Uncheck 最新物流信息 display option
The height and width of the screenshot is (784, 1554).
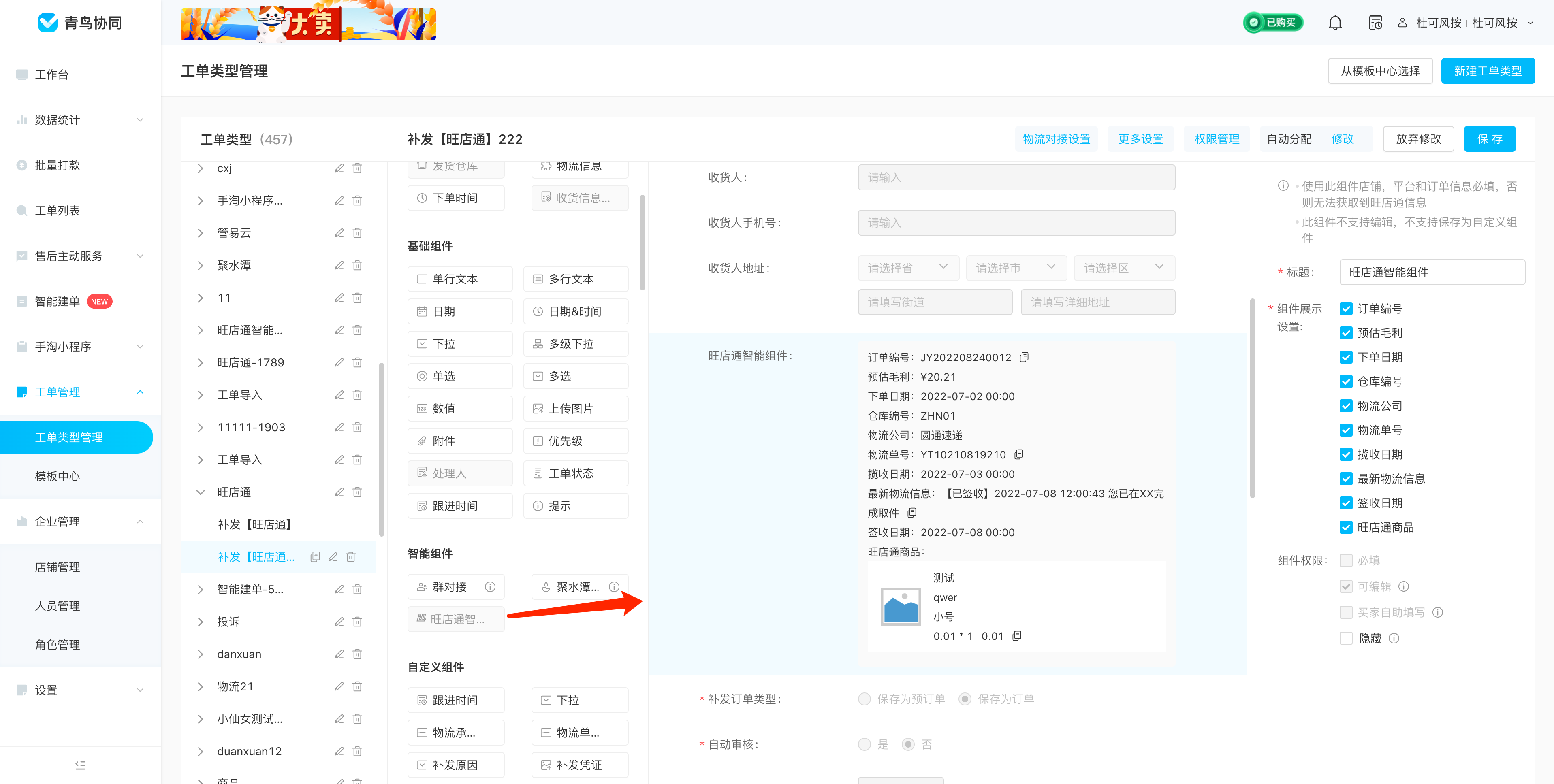[1346, 479]
